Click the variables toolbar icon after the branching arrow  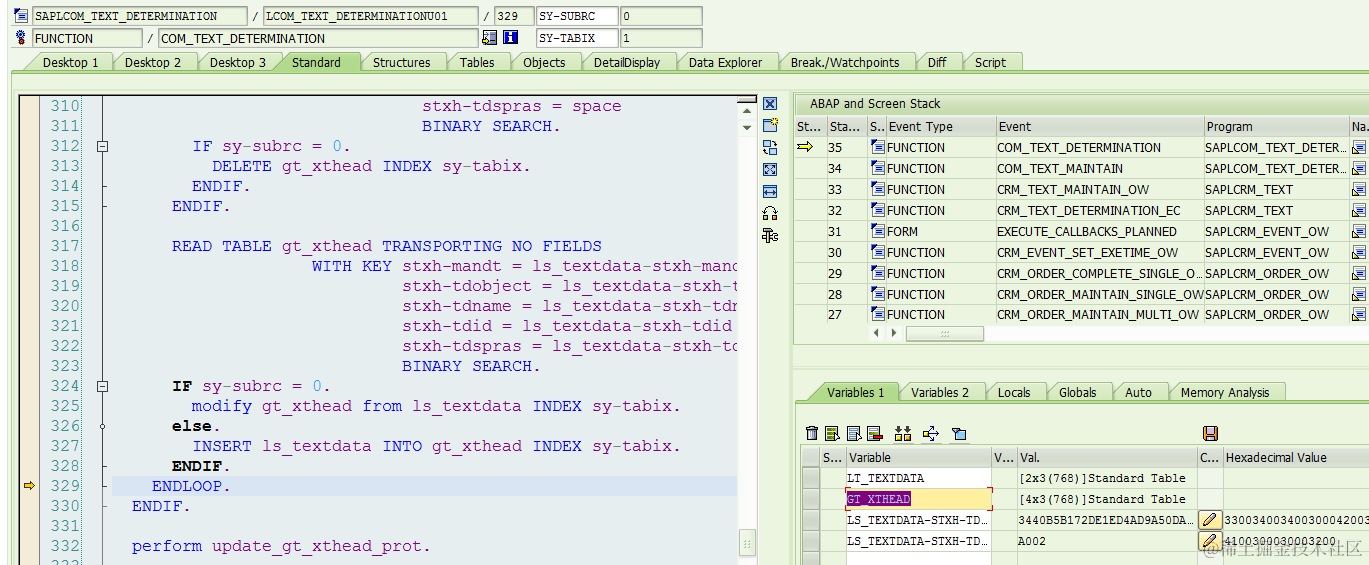(959, 433)
